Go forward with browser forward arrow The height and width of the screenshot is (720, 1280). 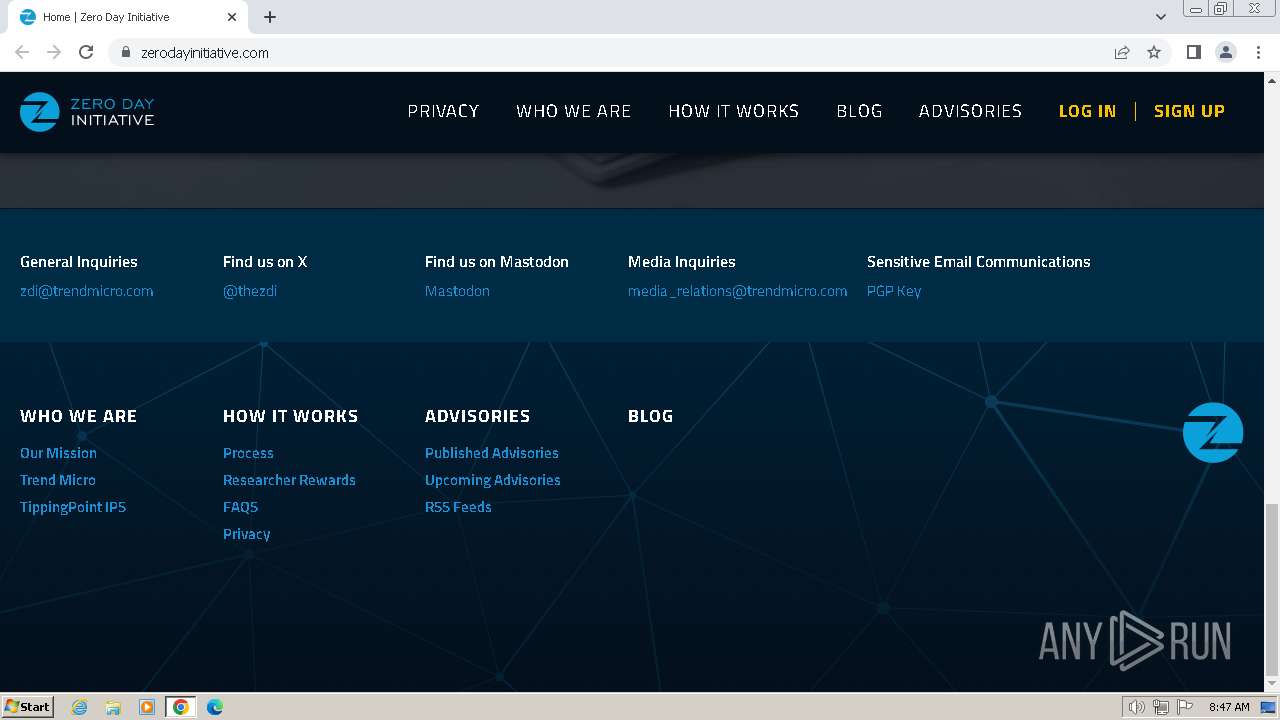click(54, 52)
